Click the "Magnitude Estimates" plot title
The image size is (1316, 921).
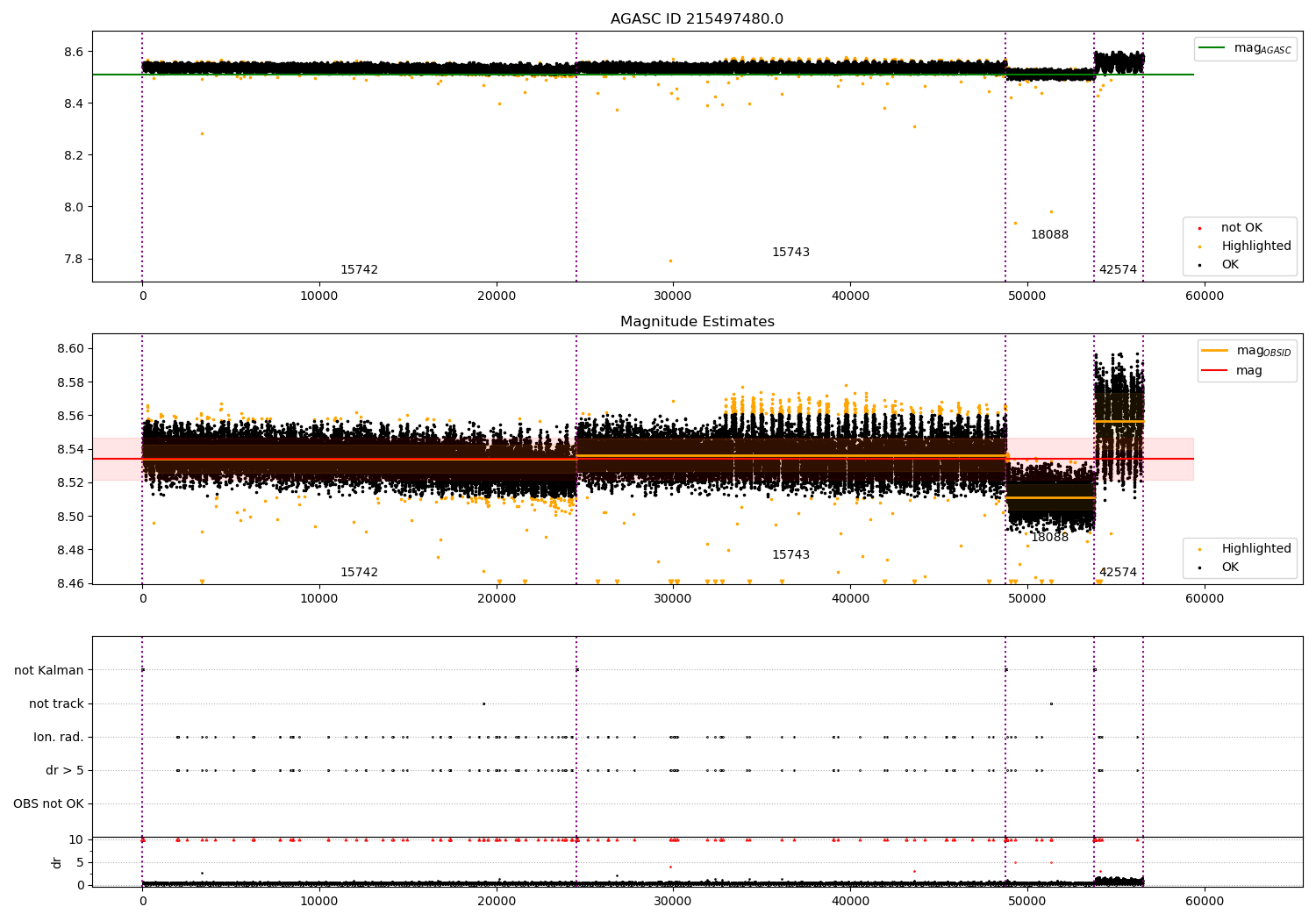point(697,322)
